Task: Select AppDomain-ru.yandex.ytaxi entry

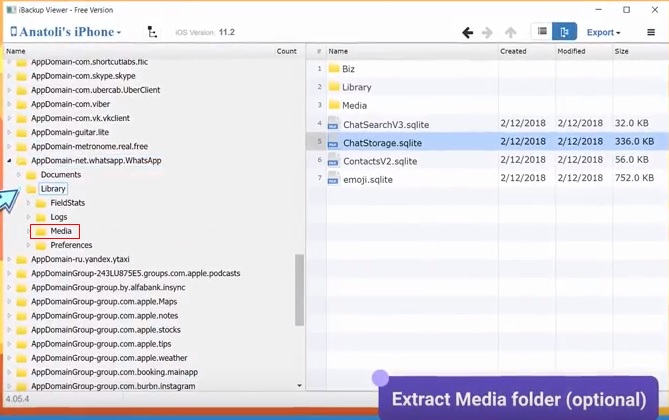Action: tap(80, 259)
